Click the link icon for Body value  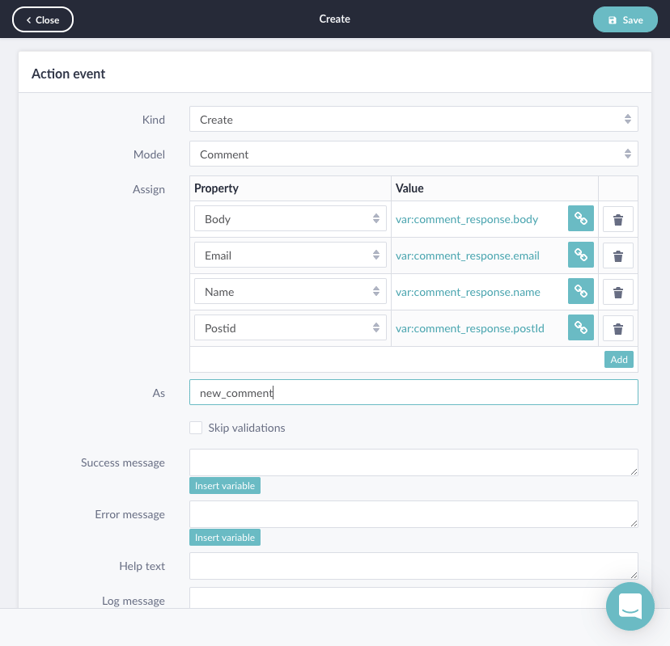point(580,219)
